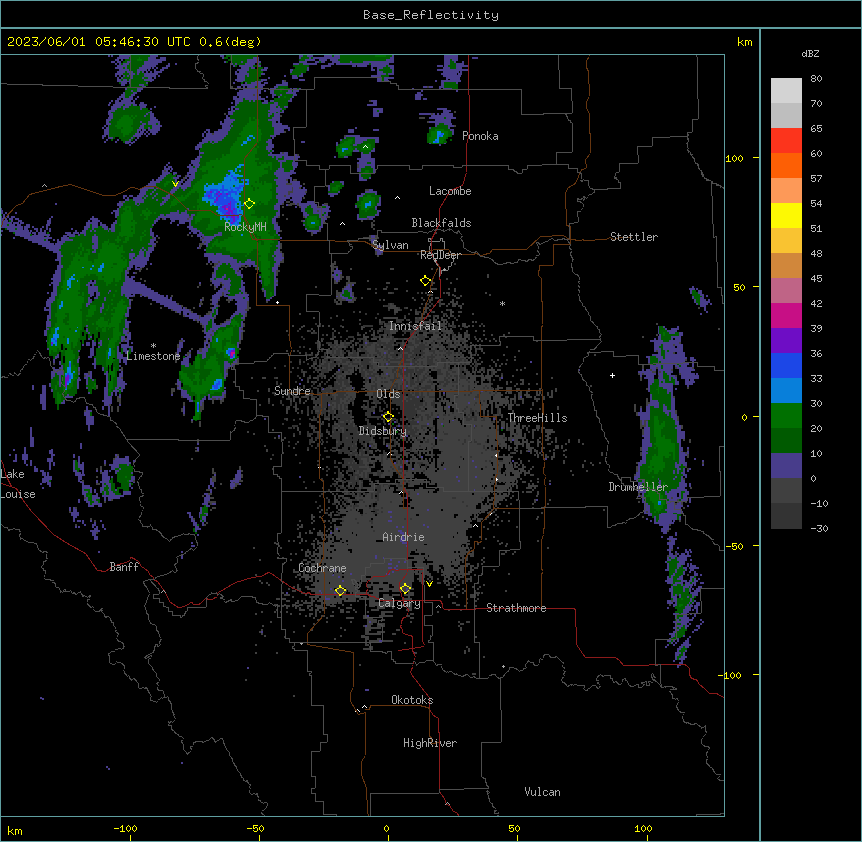Viewport: 862px width, 842px height.
Task: Click the Base_Reflectivity title text
Action: 430,15
